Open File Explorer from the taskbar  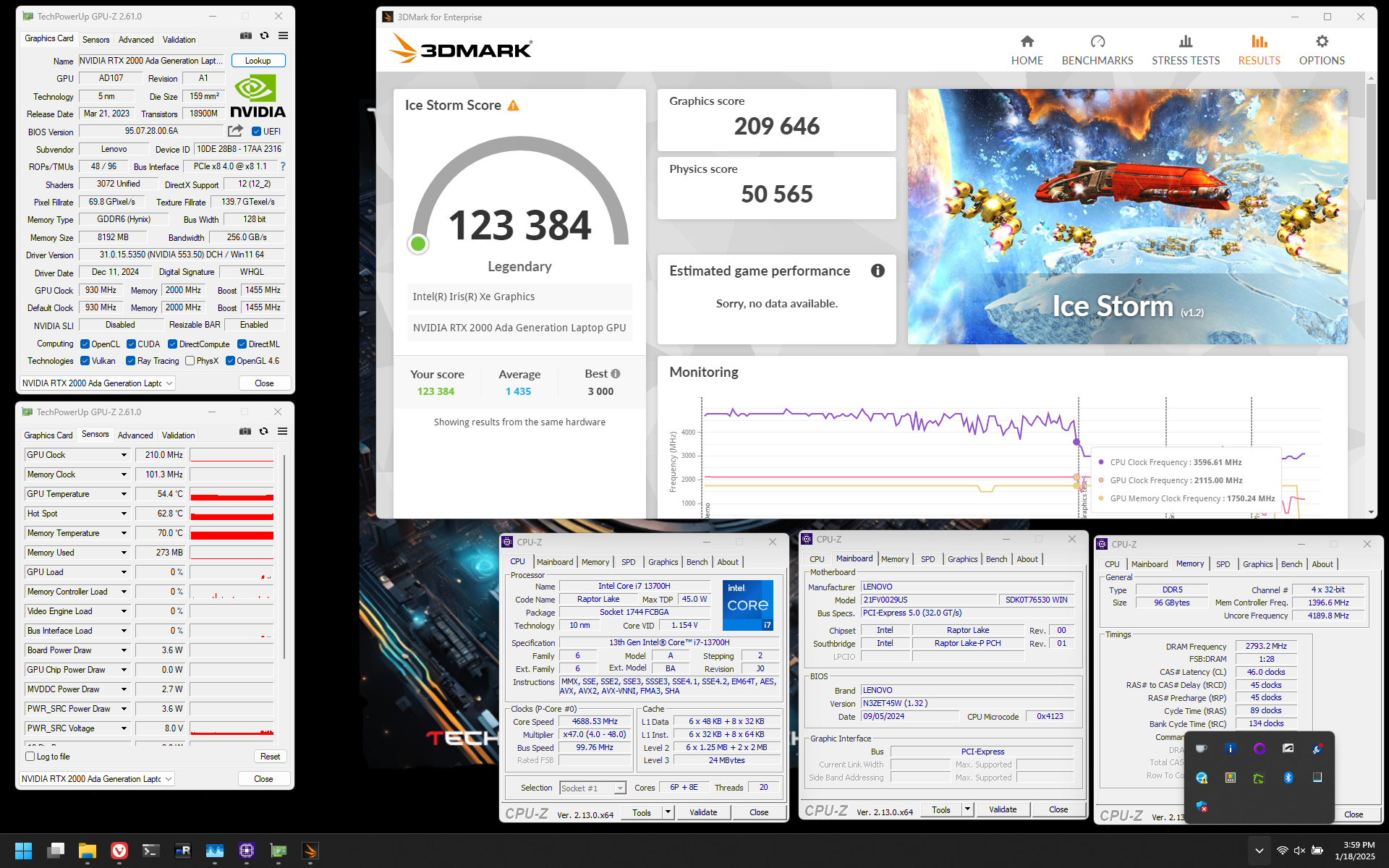(x=88, y=851)
